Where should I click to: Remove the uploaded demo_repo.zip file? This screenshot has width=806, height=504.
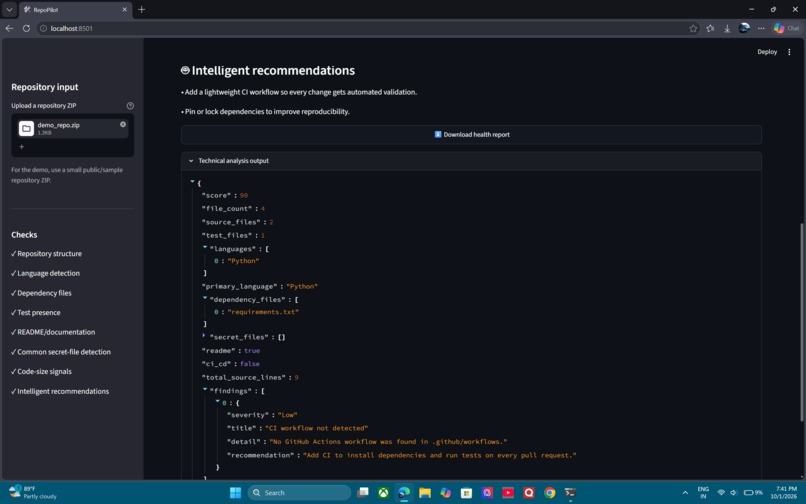123,124
